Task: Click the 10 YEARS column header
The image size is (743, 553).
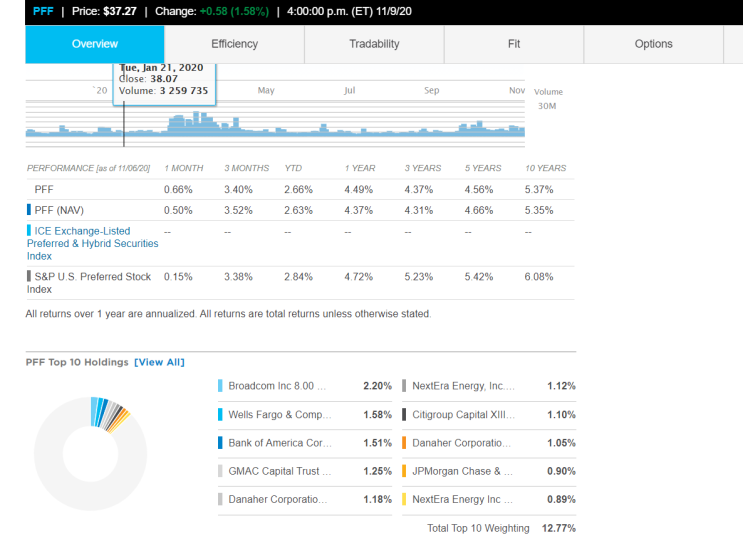Action: tap(545, 168)
